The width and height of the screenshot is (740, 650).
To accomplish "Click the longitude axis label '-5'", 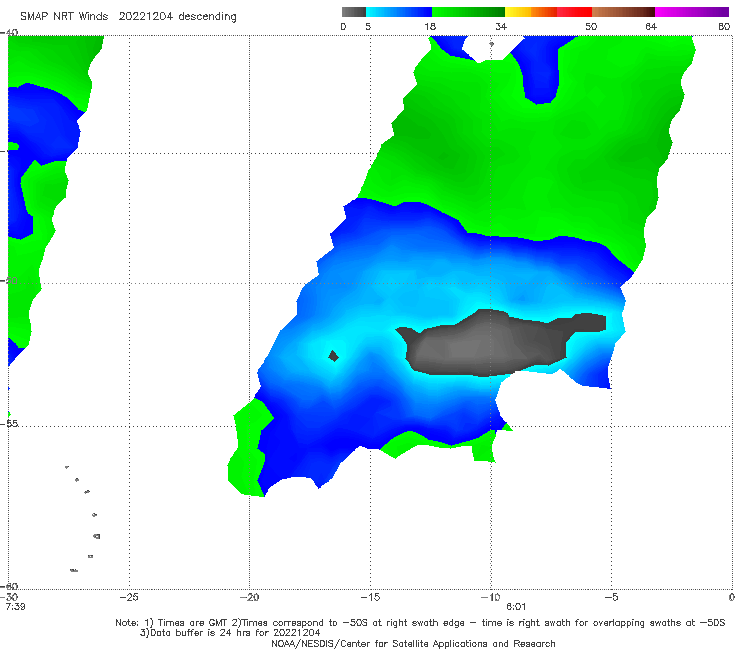I will (x=611, y=597).
